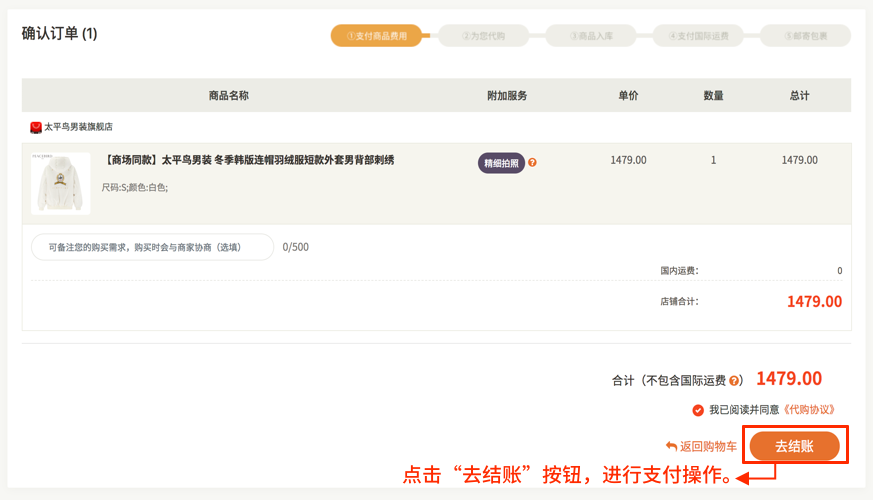Click help icon next to 国际运费
Viewport: 873px width, 500px height.
(734, 381)
